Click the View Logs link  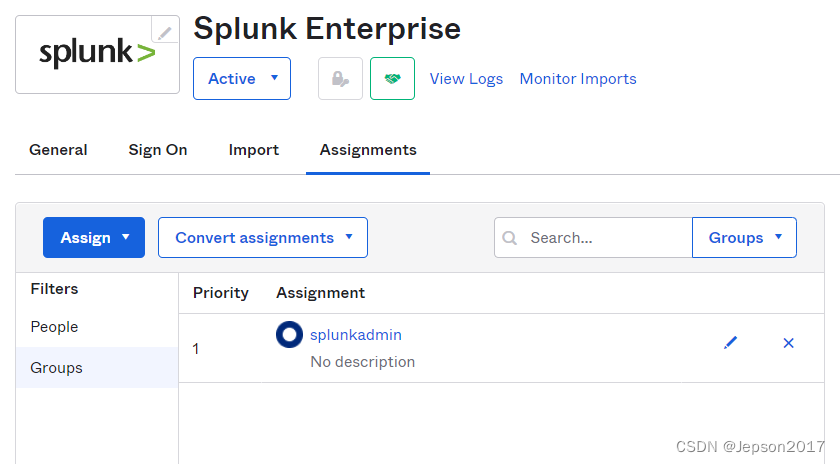click(x=466, y=79)
